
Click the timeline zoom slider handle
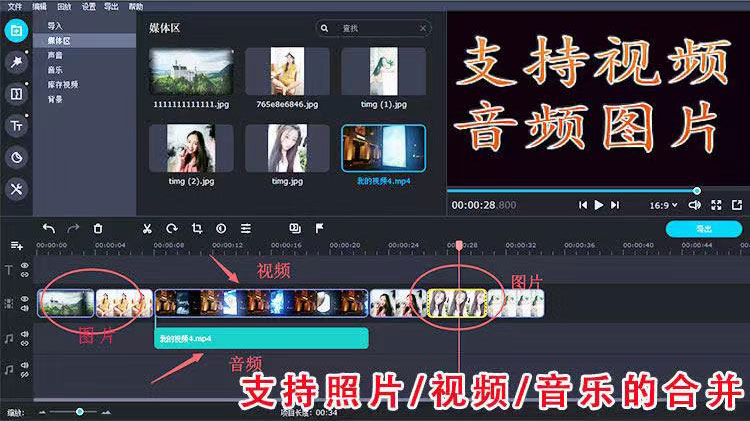click(x=80, y=411)
